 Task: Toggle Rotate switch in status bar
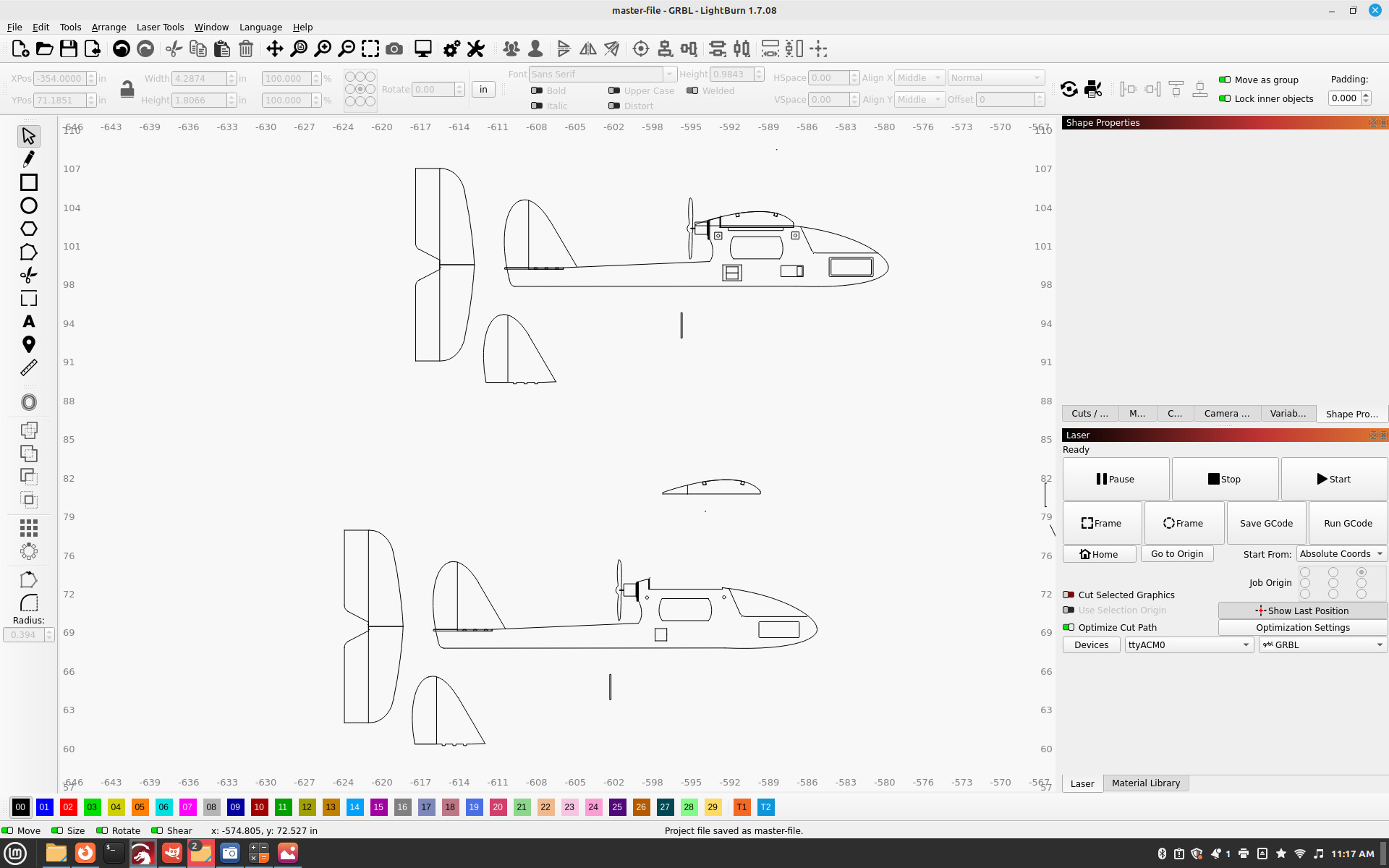102,830
